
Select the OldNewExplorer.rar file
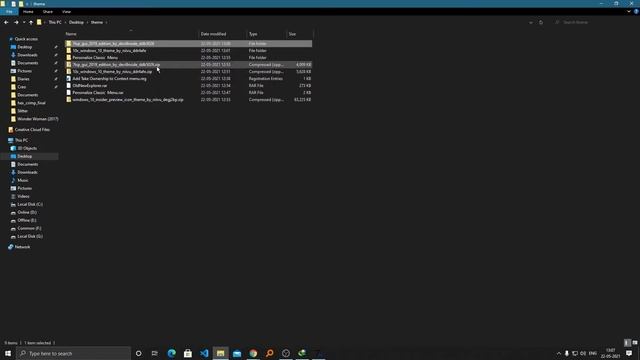tap(189, 86)
